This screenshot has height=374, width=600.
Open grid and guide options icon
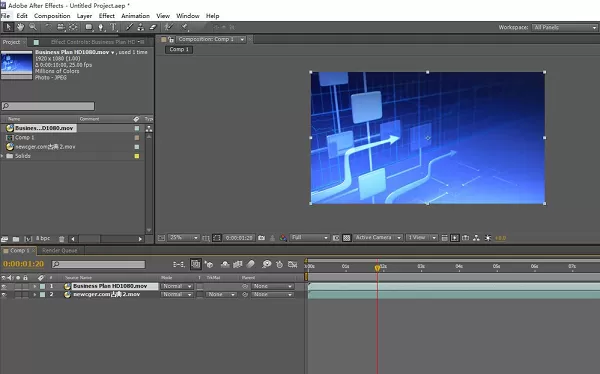click(206, 238)
